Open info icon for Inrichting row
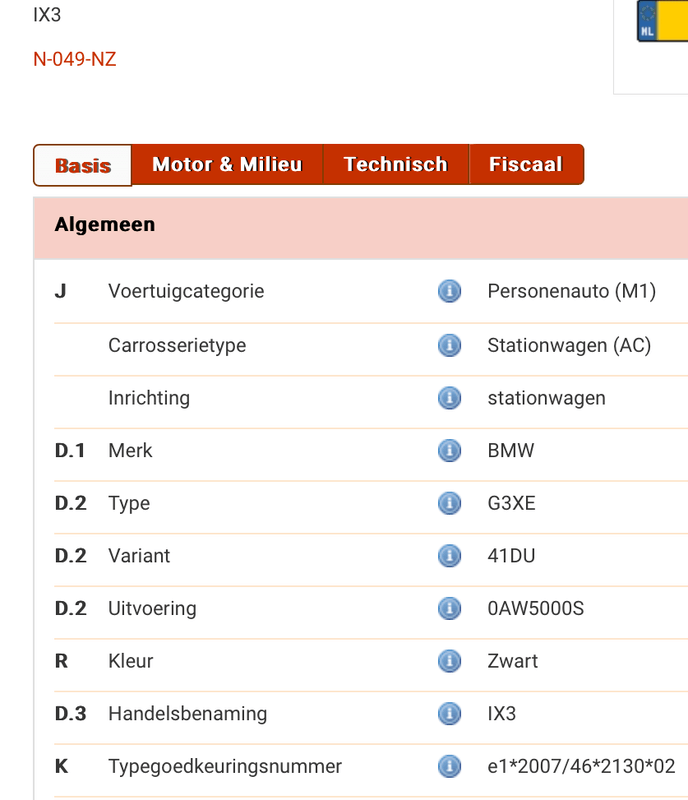Viewport: 688px width, 800px height. tap(450, 398)
